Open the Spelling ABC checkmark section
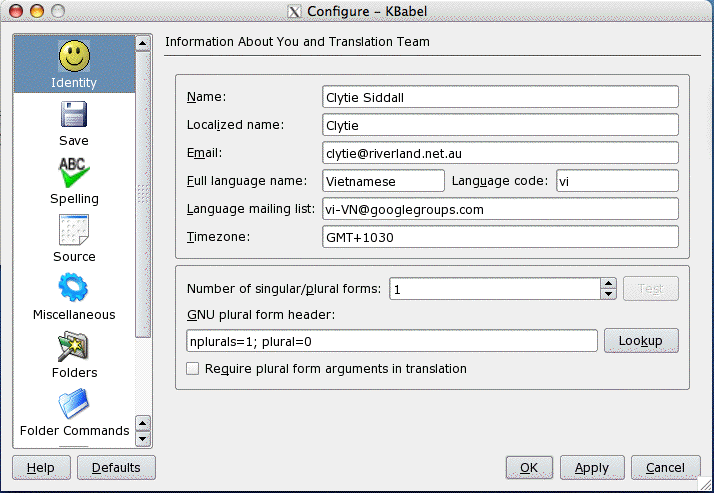Screen dimensions: 714x493 click(x=74, y=172)
